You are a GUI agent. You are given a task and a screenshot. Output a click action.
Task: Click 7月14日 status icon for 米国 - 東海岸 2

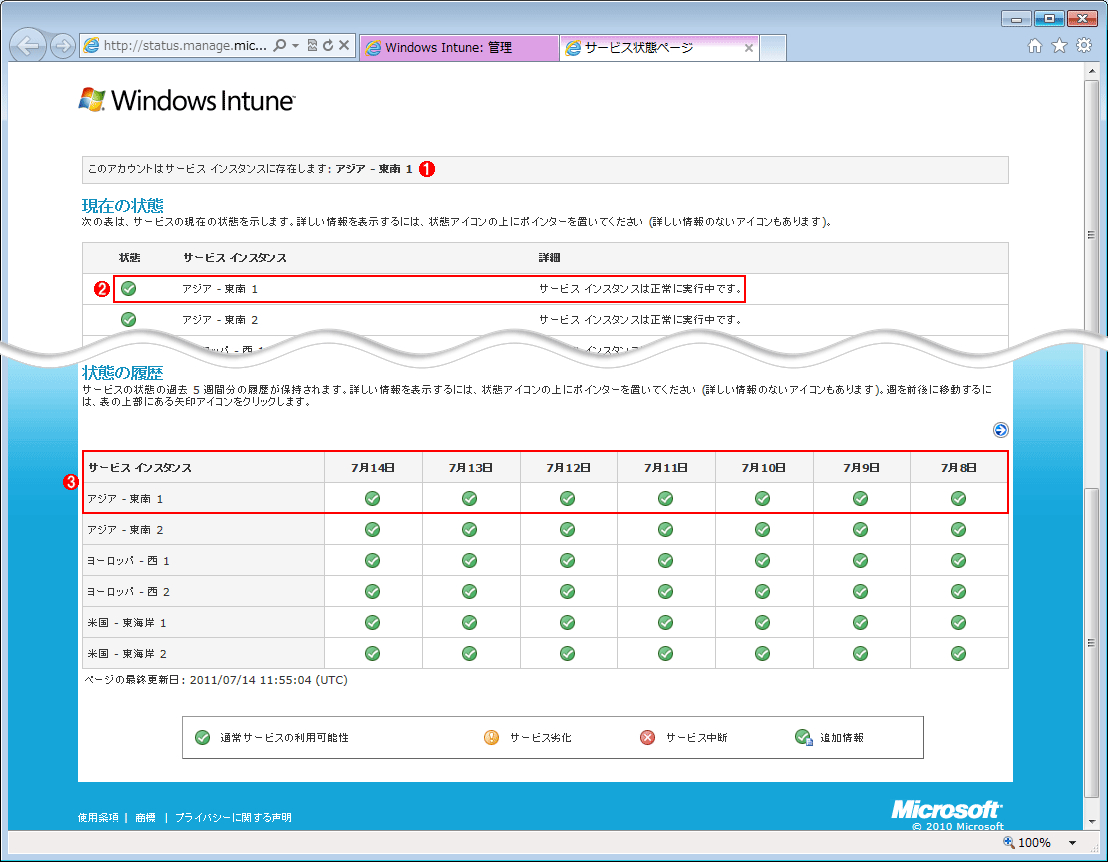tap(372, 654)
